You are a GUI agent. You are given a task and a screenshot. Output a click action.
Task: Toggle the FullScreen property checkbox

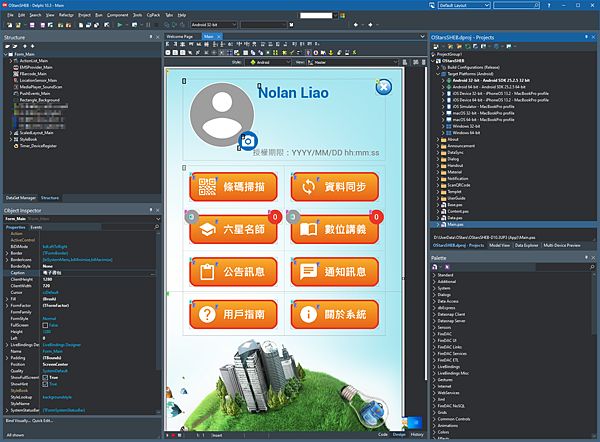click(x=45, y=325)
